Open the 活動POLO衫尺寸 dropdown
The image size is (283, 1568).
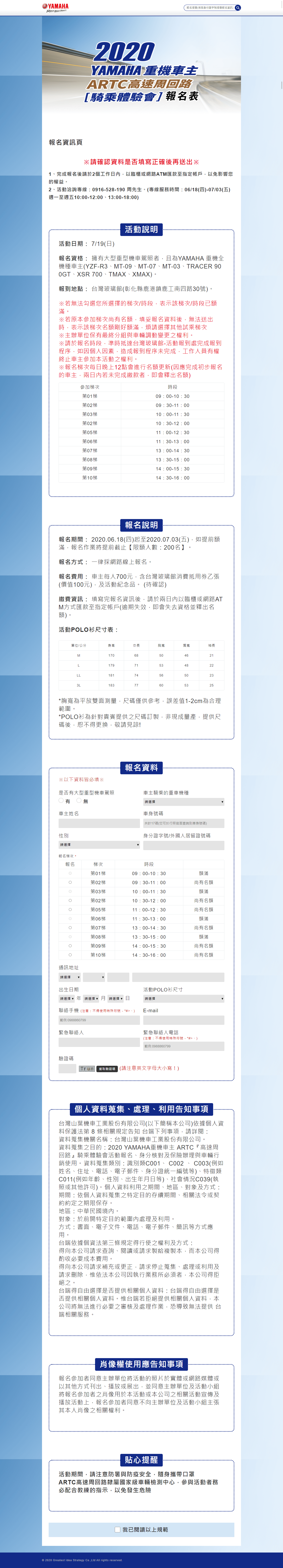point(183,999)
